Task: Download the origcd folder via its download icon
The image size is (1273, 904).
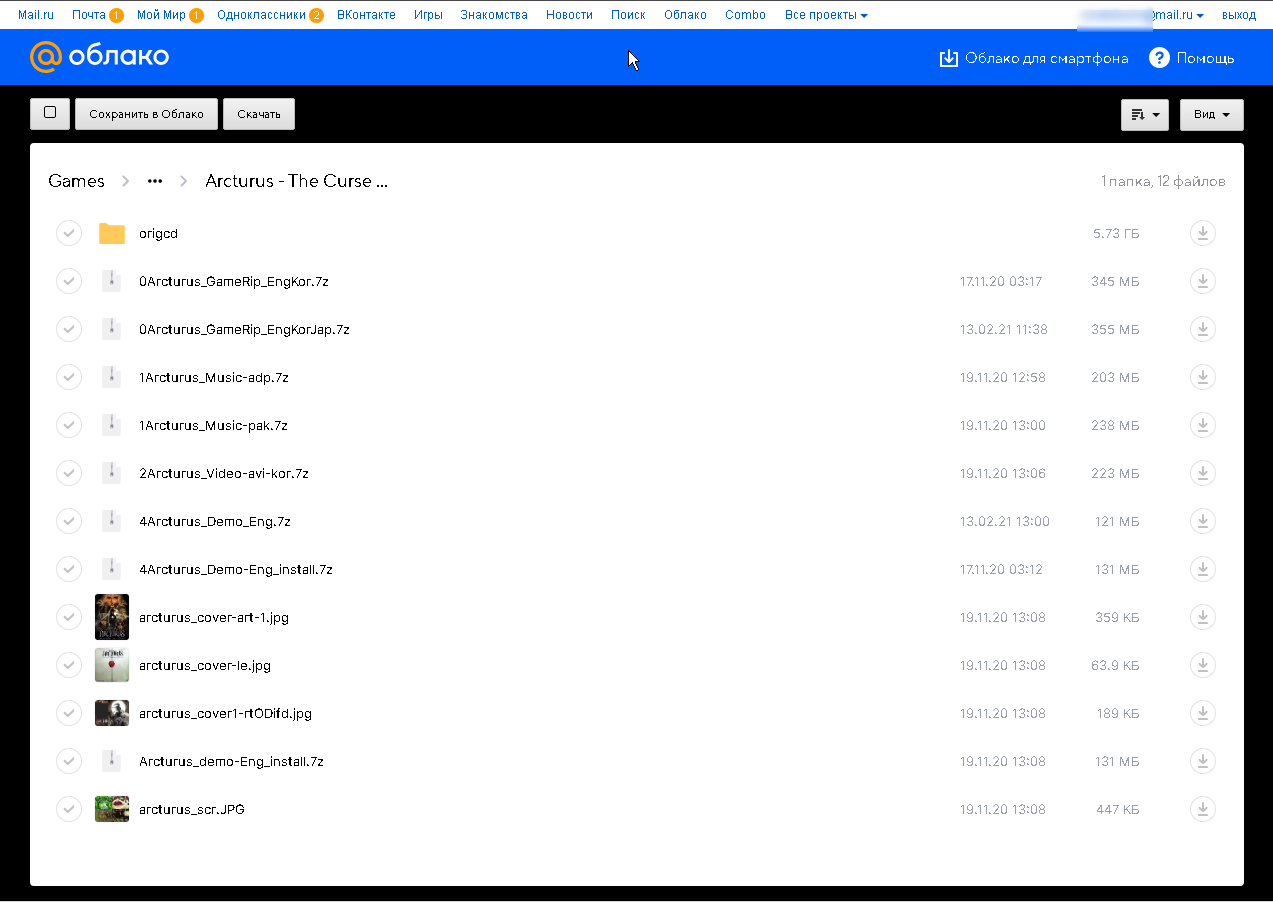Action: tap(1202, 233)
